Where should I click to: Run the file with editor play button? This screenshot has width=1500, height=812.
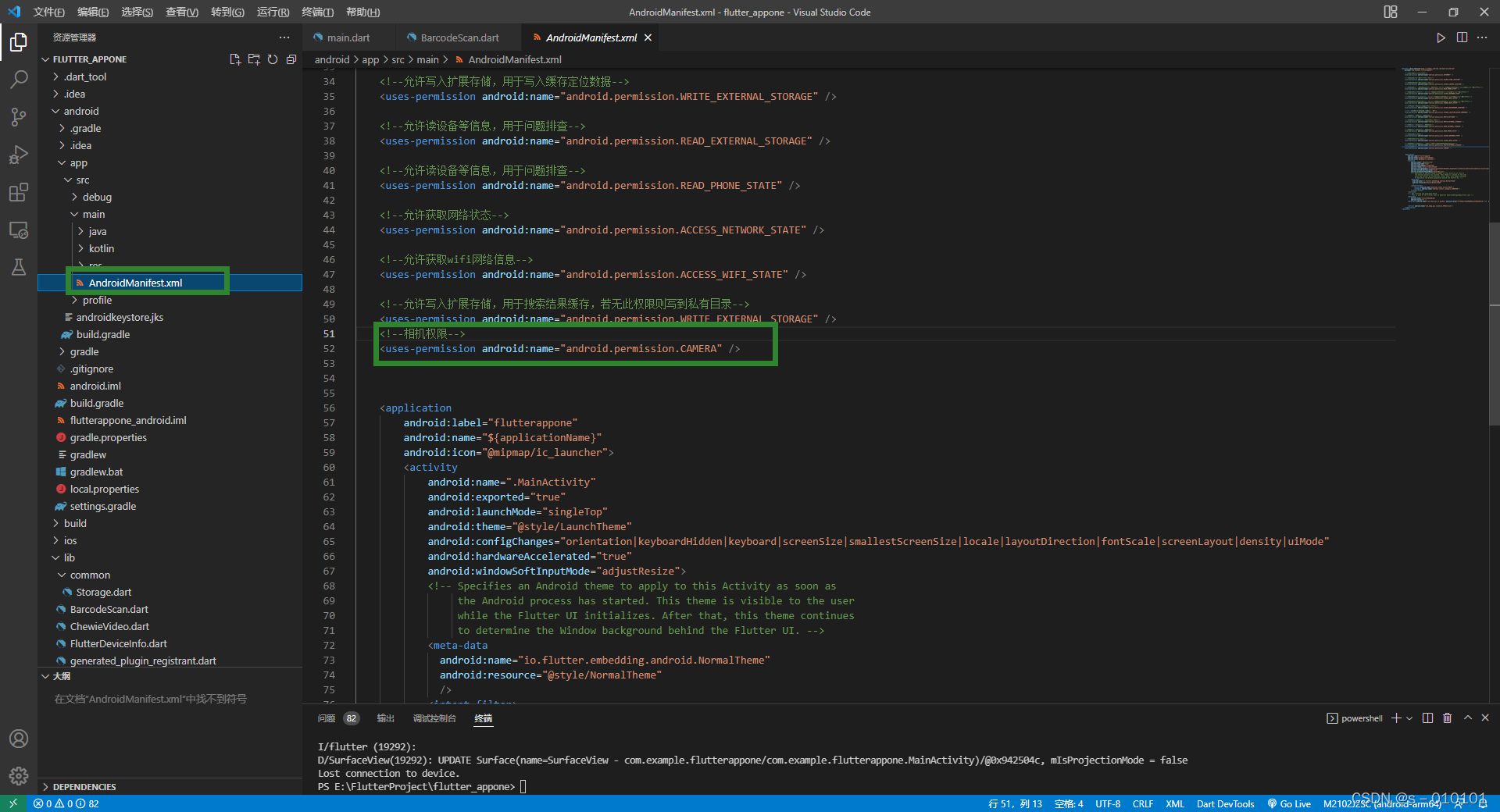1441,37
